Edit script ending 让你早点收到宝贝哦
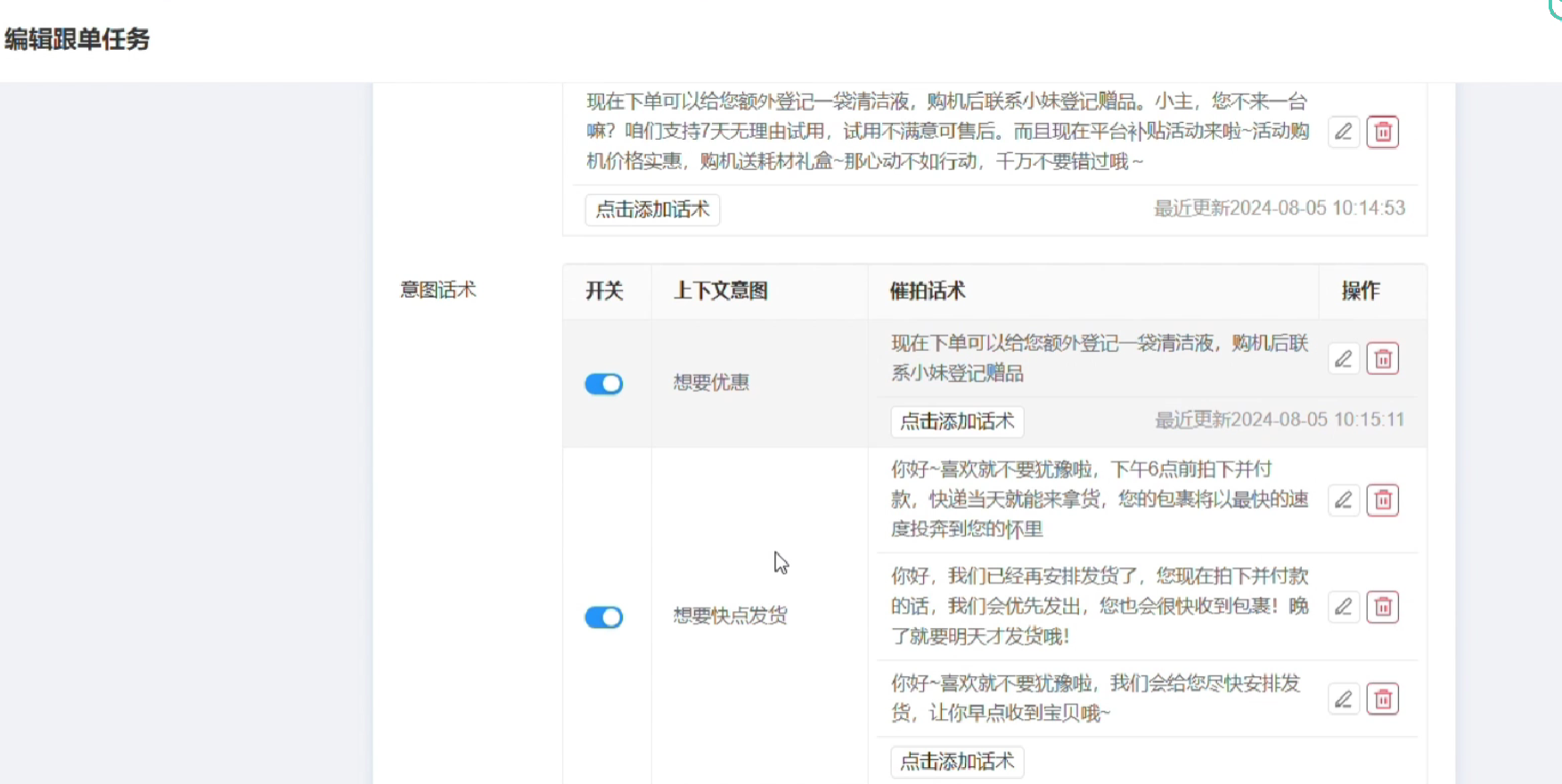1562x784 pixels. click(1344, 698)
